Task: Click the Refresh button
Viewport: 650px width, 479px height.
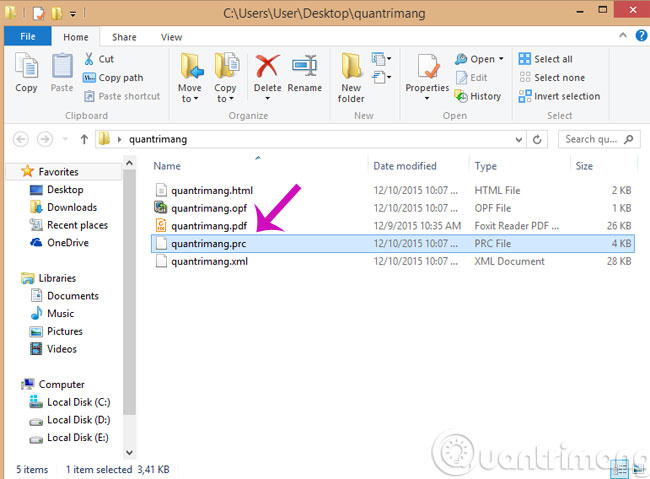Action: 537,139
